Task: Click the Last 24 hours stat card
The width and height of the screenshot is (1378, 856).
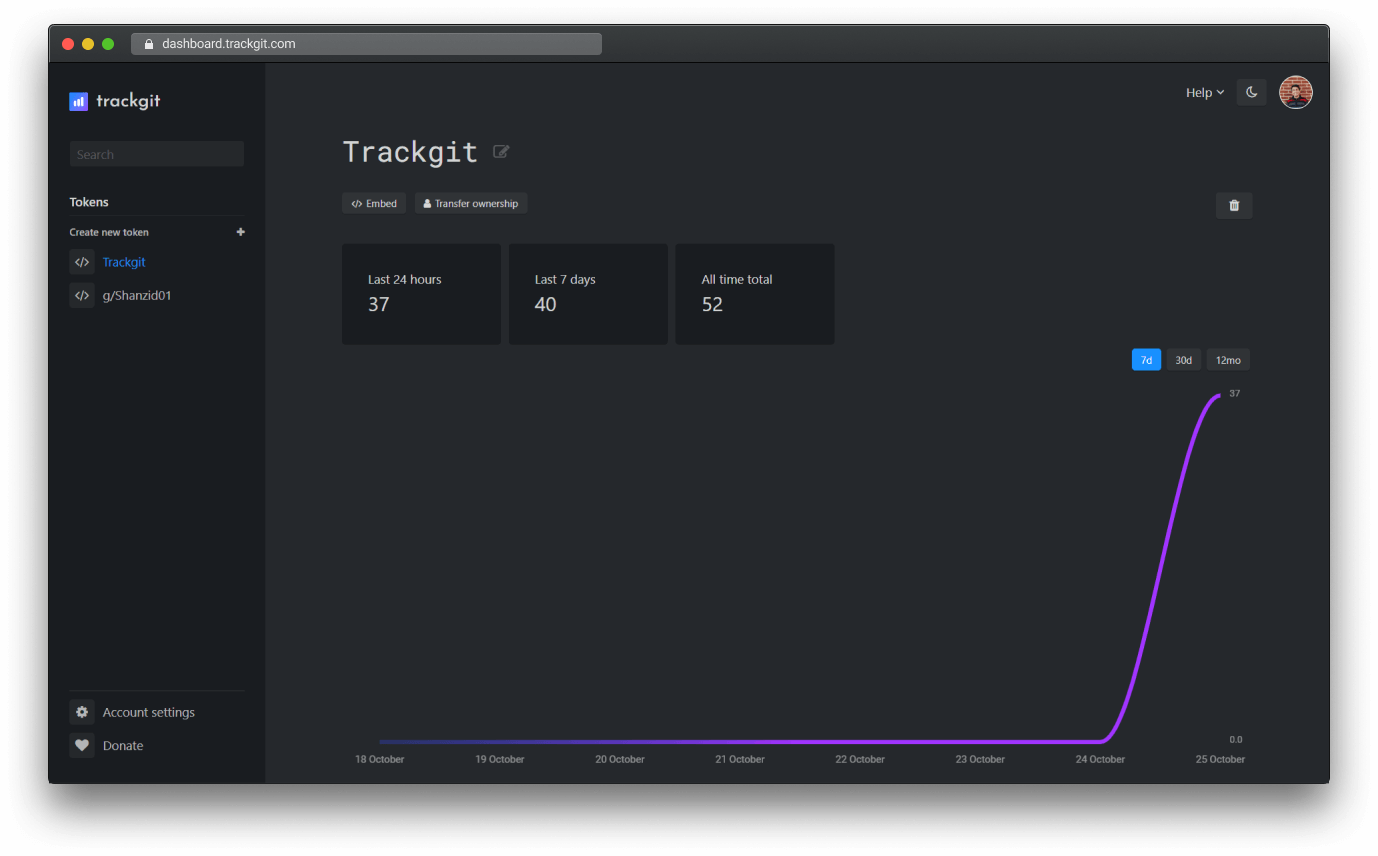Action: 421,294
